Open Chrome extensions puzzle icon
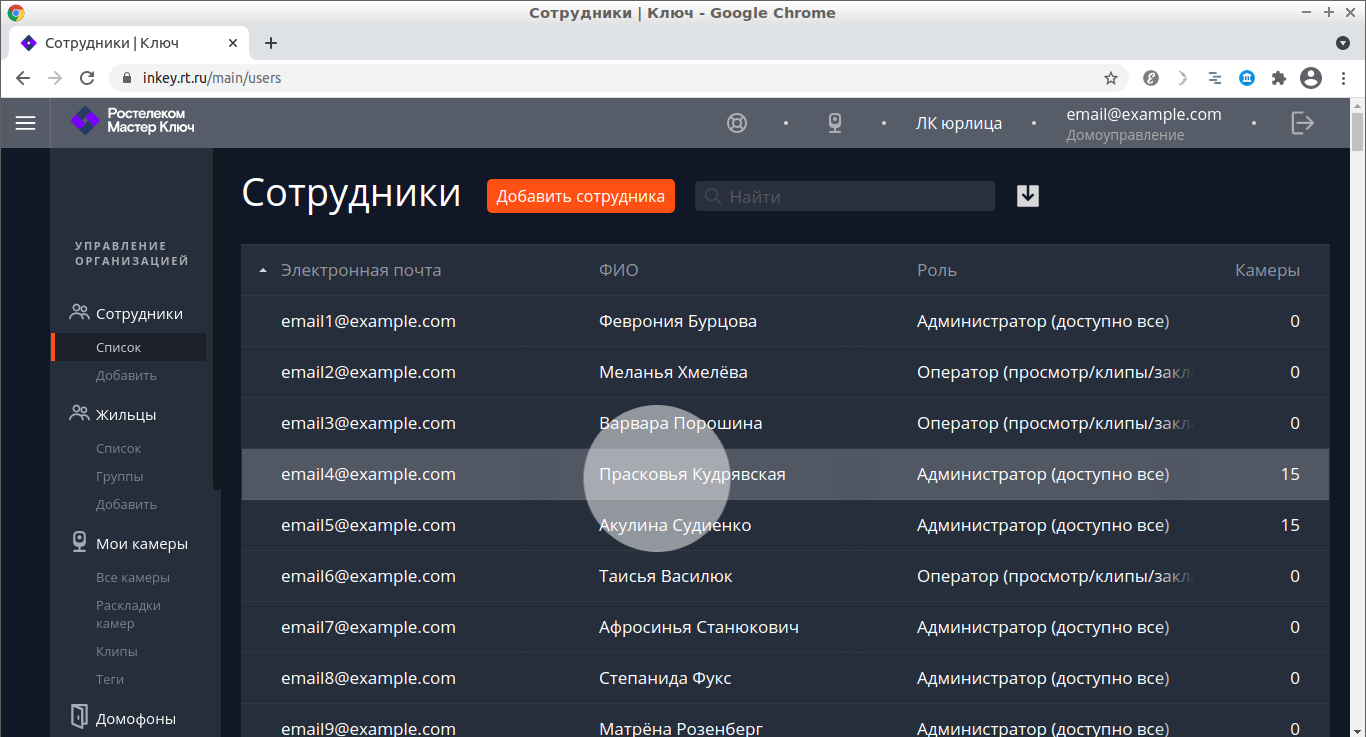 [x=1278, y=78]
